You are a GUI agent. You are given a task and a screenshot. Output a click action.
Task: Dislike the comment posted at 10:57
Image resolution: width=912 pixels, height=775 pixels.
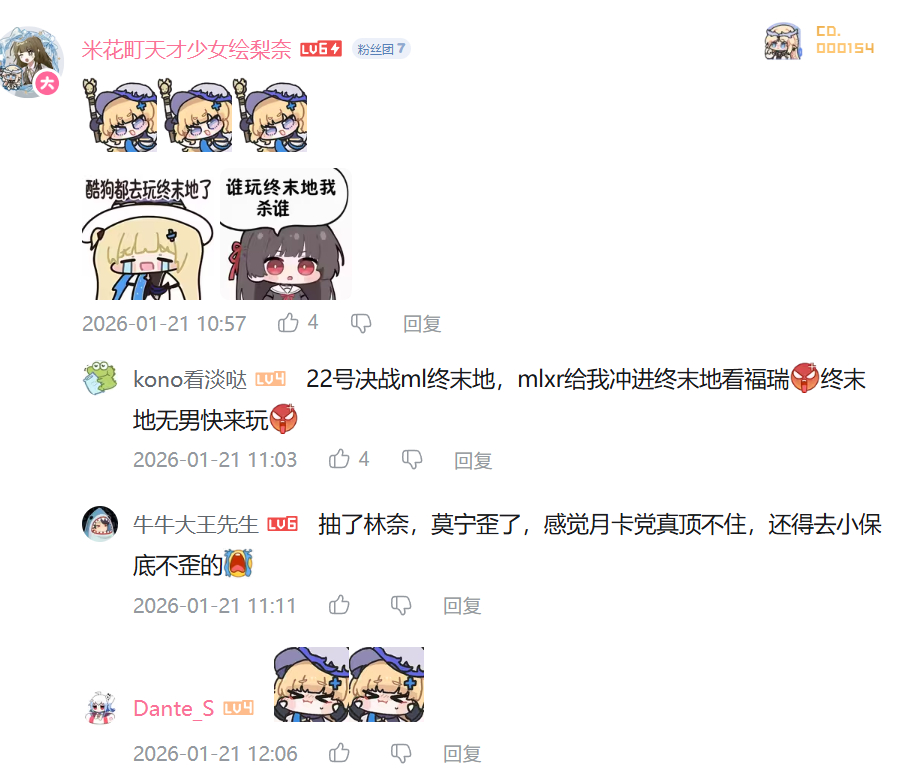[x=361, y=323]
